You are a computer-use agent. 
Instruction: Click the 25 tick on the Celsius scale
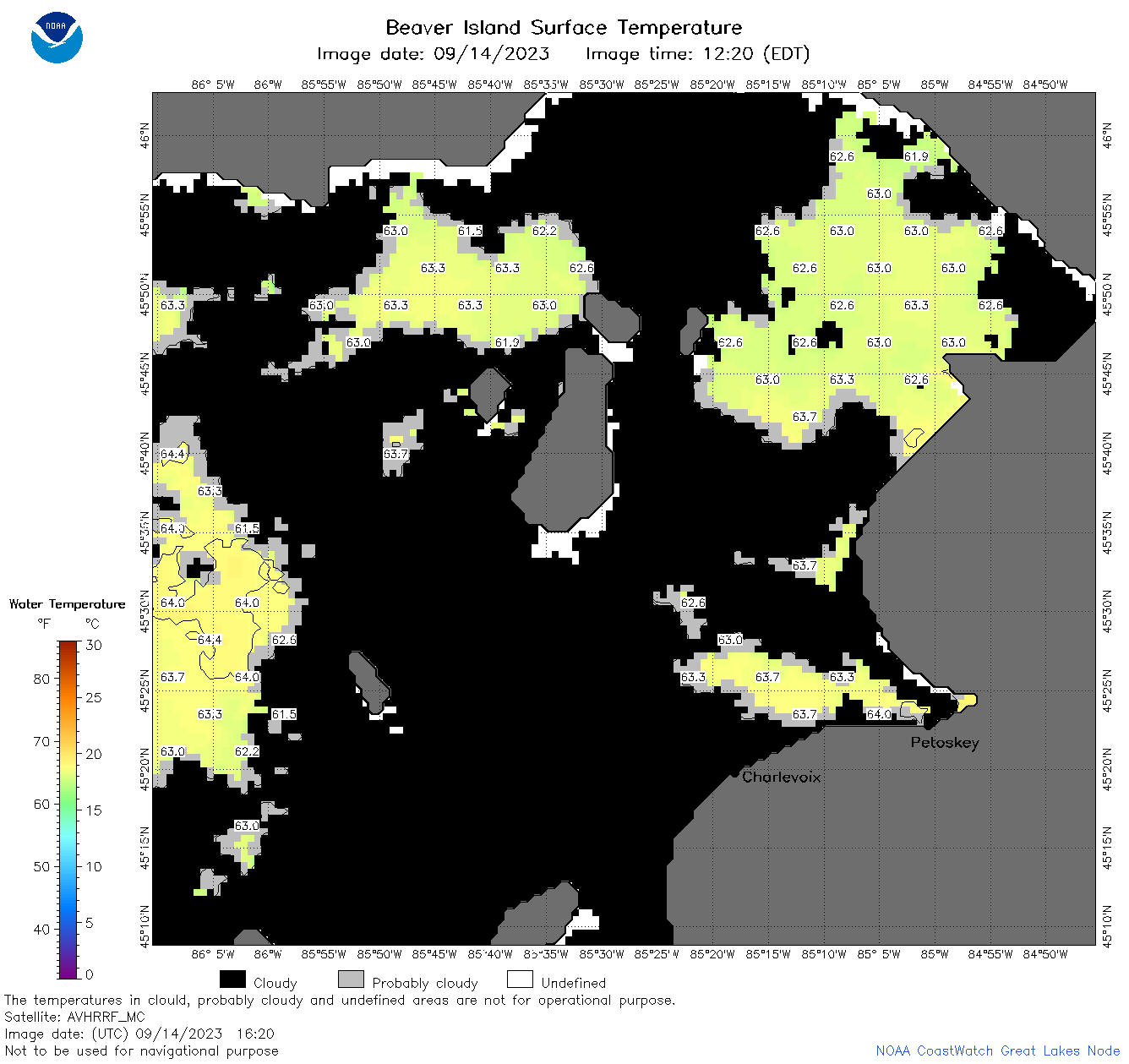point(94,697)
